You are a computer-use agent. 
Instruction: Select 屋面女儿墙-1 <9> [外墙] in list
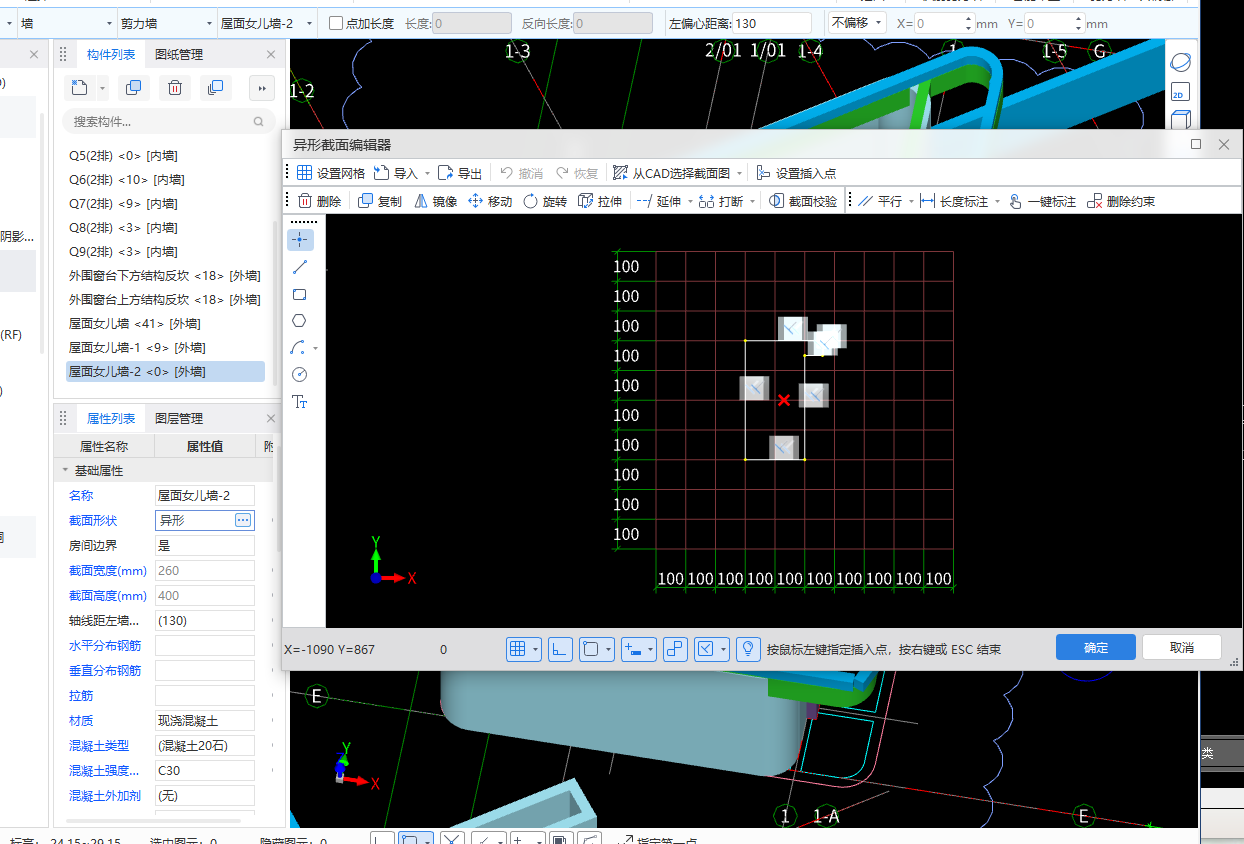137,347
